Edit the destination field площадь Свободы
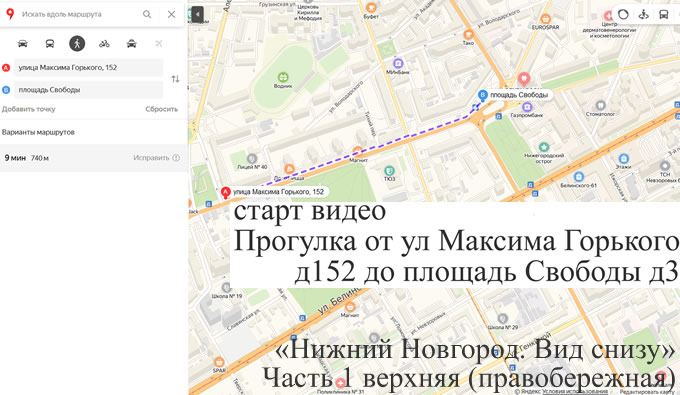The image size is (680, 395). tap(88, 90)
